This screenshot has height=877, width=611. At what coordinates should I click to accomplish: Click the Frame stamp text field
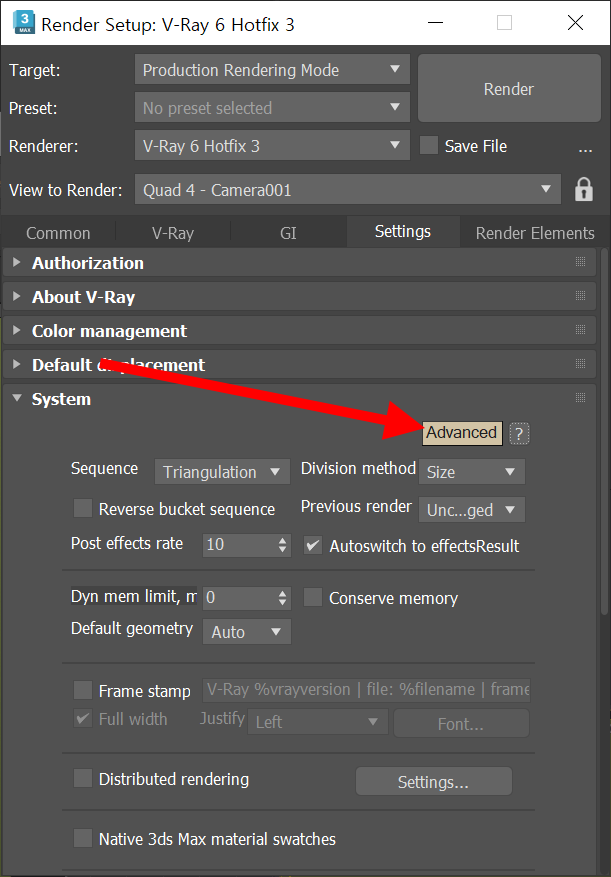point(366,690)
